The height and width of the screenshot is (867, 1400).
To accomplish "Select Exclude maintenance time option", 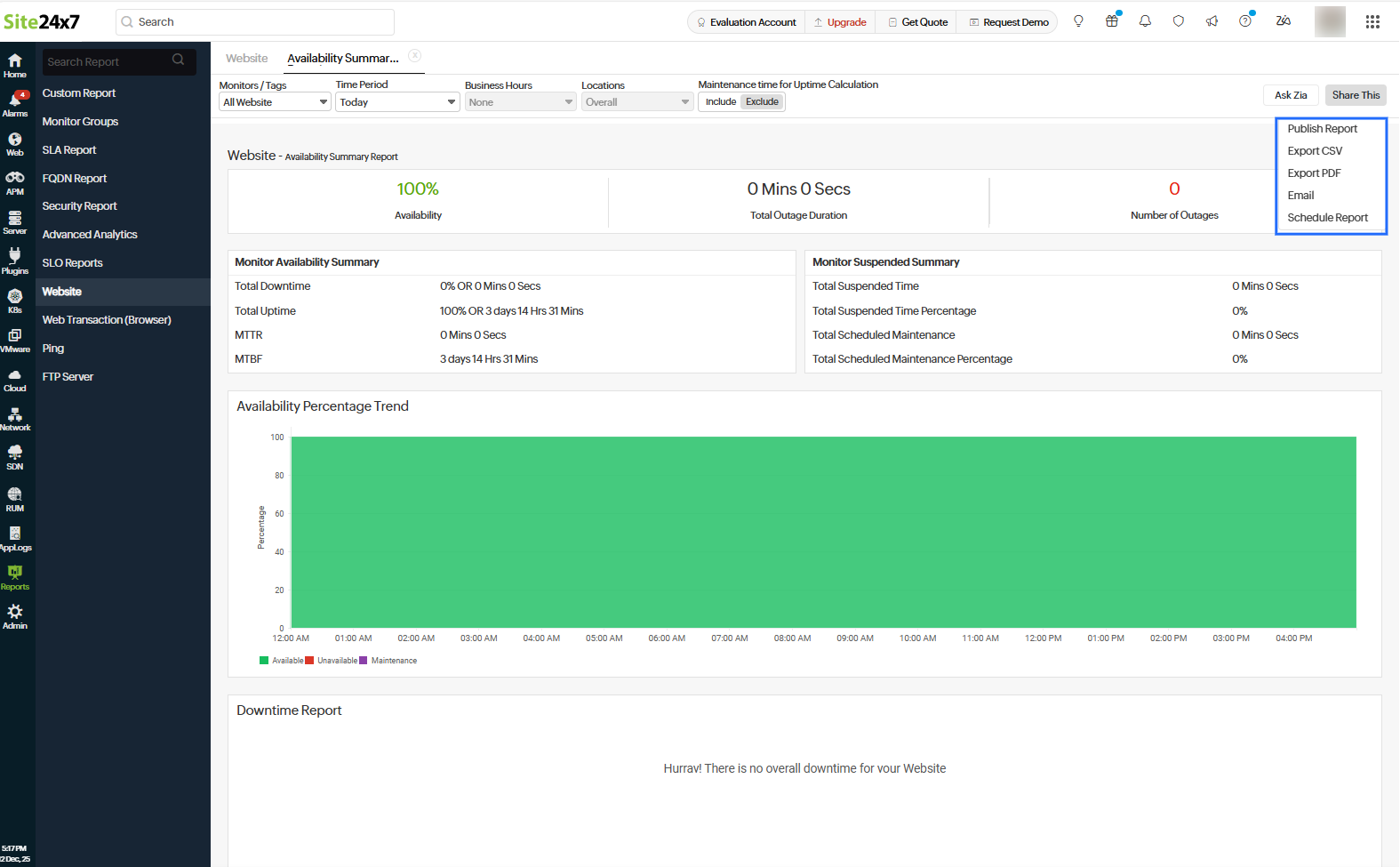I will [762, 102].
